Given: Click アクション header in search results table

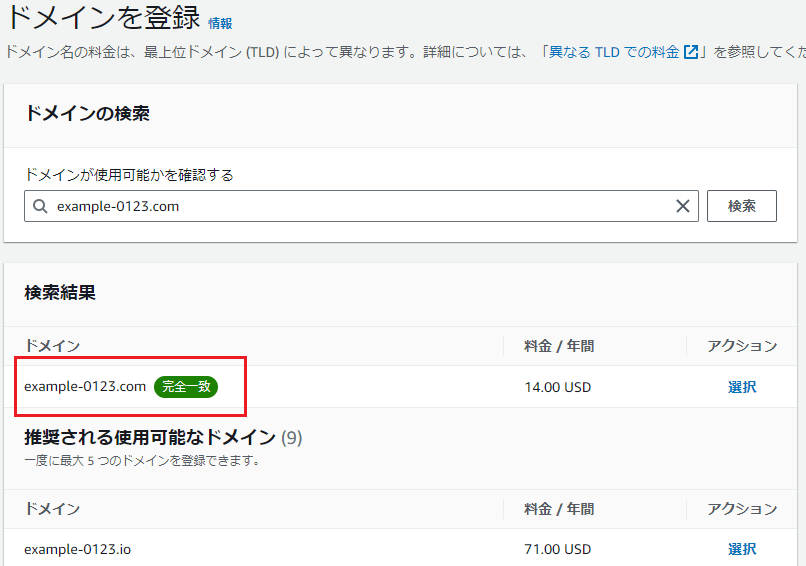Looking at the screenshot, I should coord(742,346).
